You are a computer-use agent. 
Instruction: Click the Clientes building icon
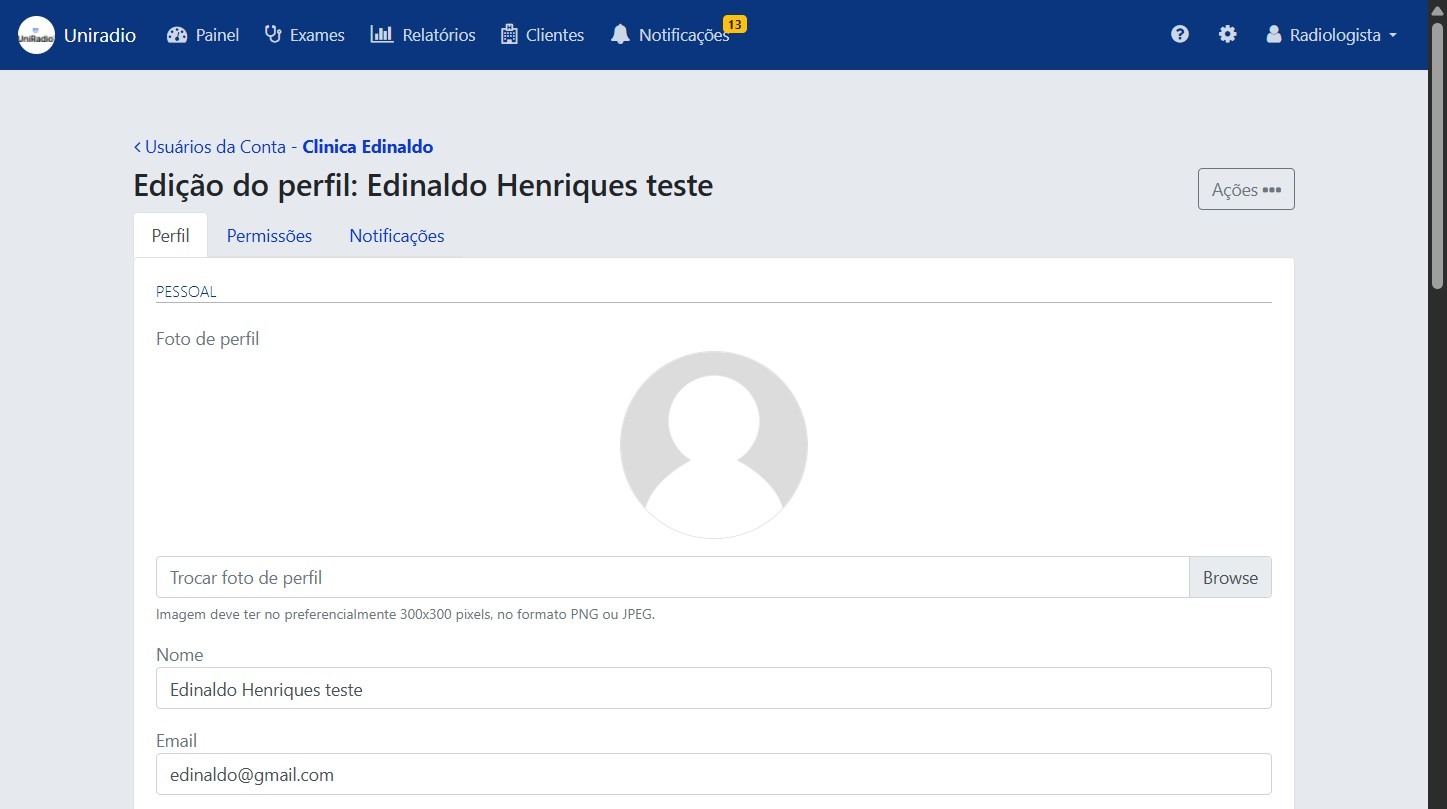509,34
